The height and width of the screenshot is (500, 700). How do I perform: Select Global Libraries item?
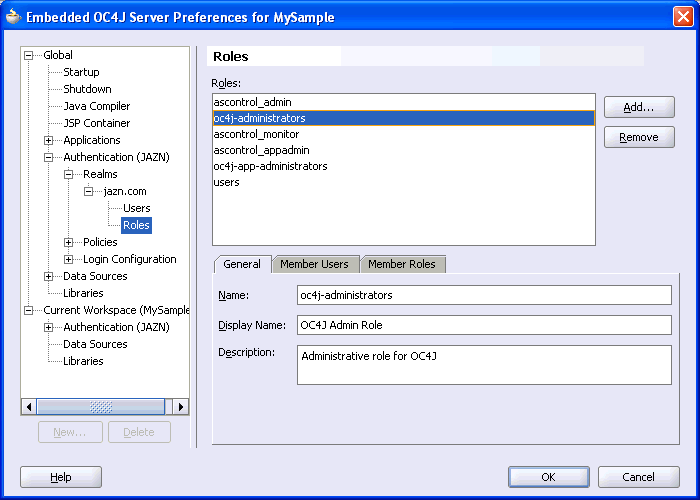83,293
